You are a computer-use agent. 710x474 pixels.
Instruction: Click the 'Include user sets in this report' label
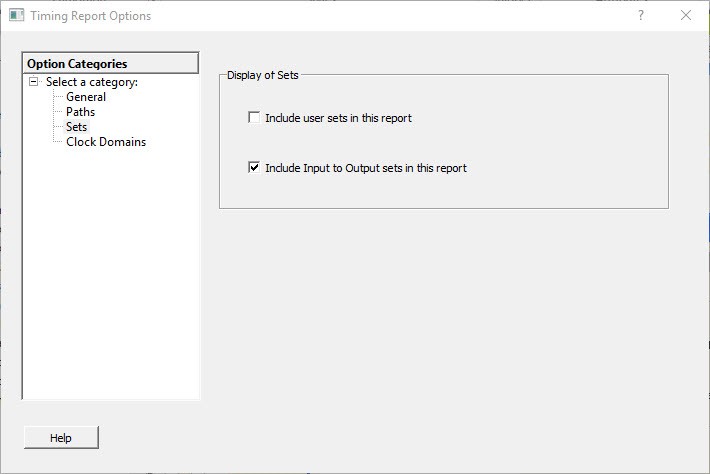click(338, 118)
